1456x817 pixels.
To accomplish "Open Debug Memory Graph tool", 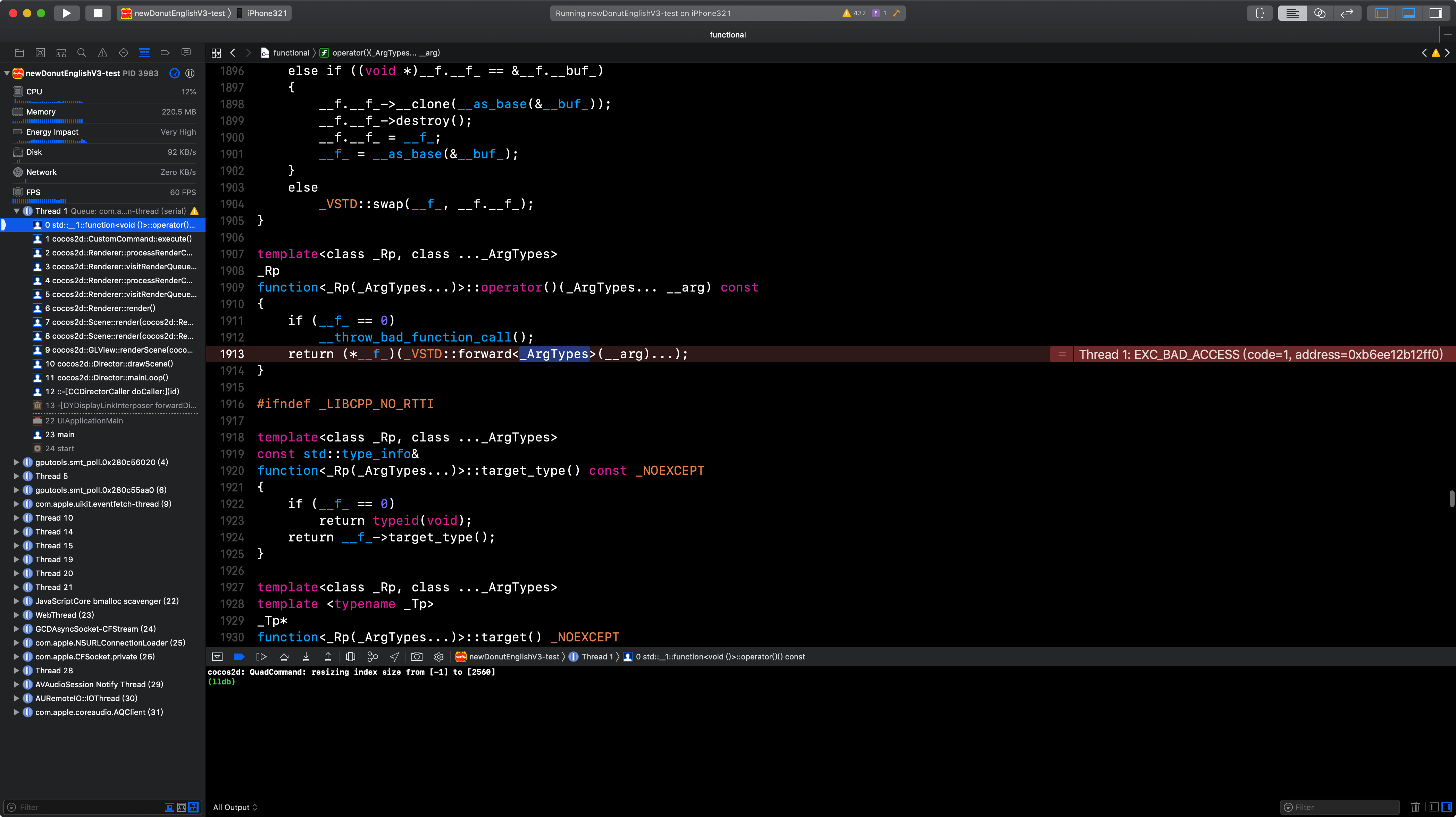I will (373, 657).
